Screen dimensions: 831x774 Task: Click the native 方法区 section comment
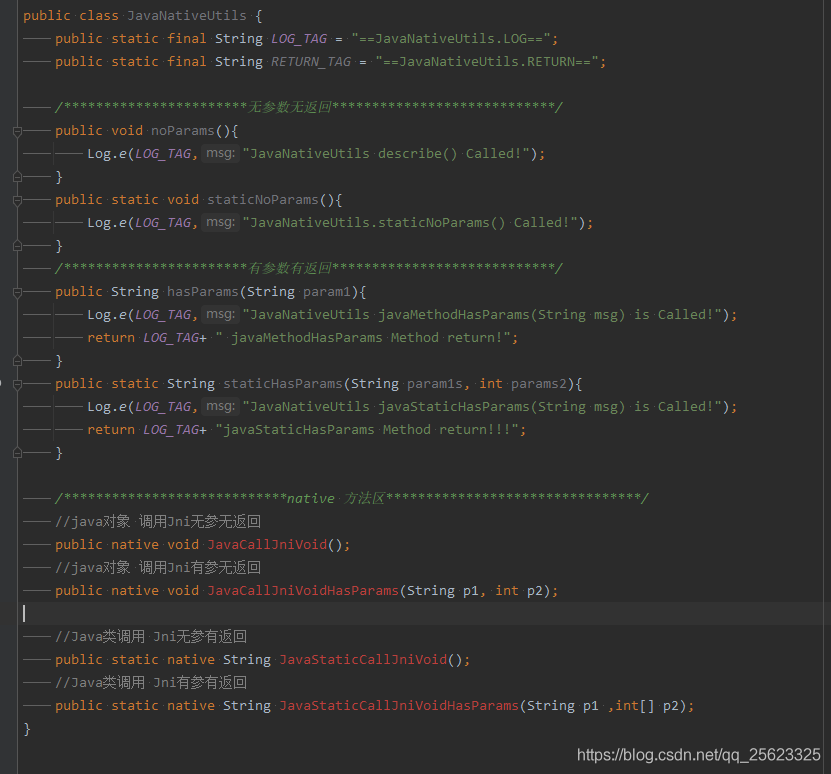pos(352,498)
